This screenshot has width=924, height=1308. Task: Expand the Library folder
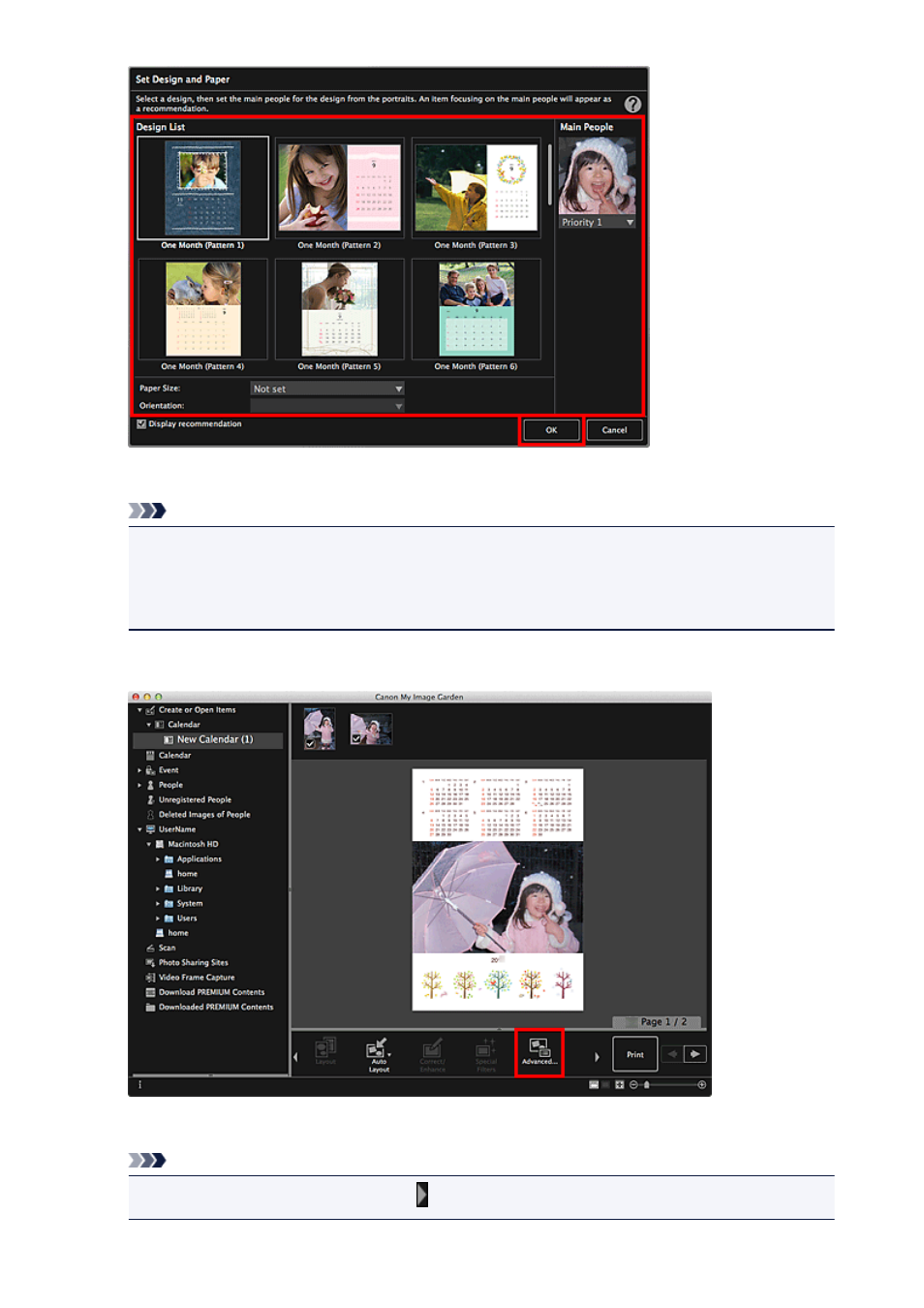point(158,888)
